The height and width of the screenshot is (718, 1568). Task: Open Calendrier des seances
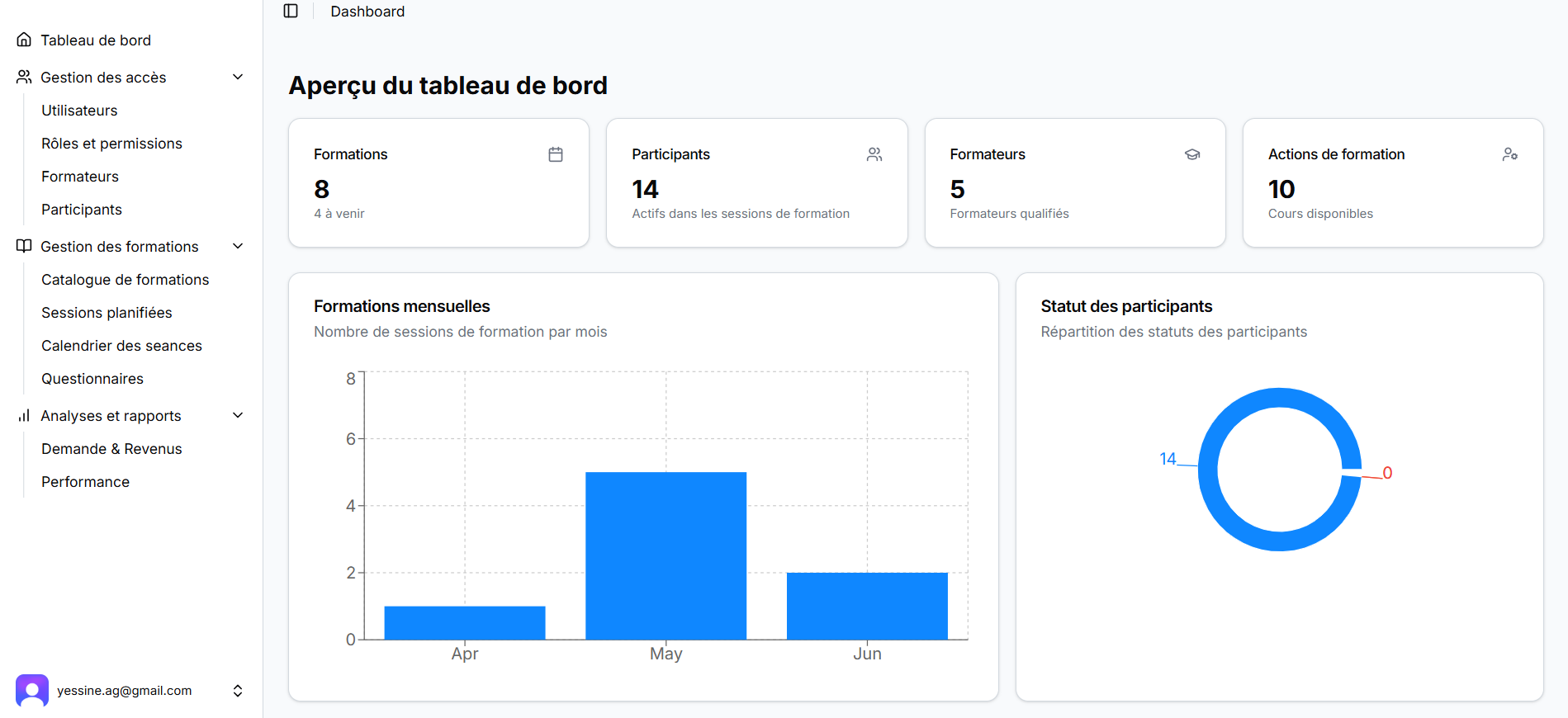pyautogui.click(x=121, y=346)
